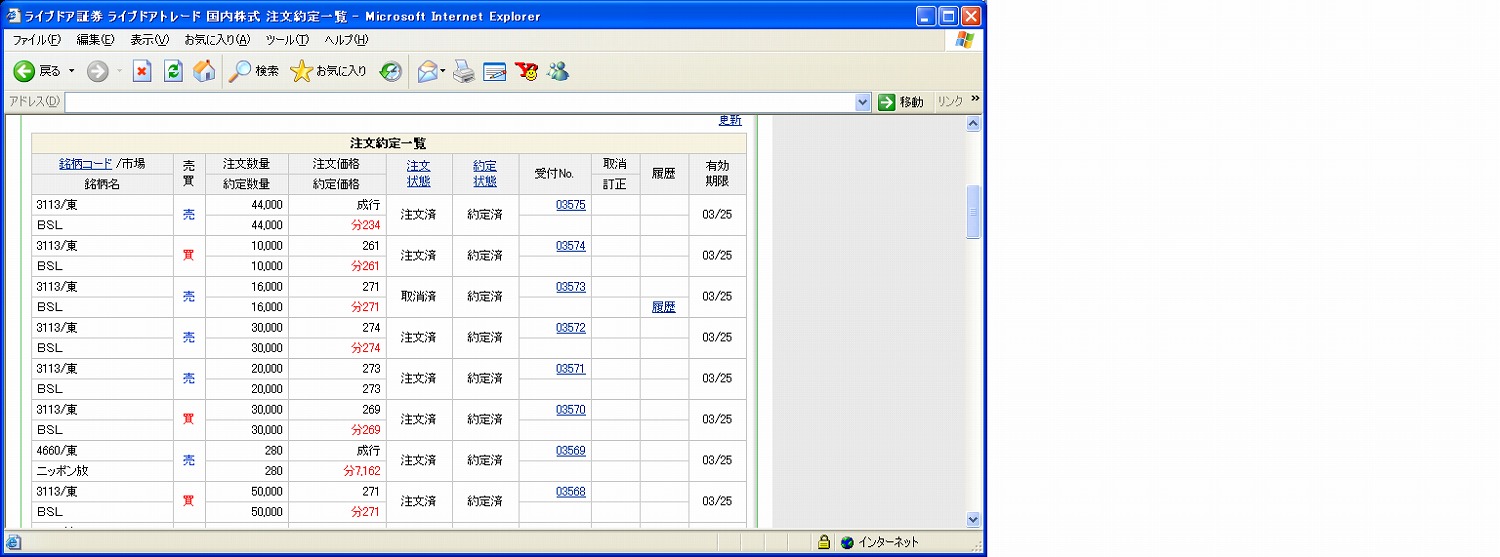Viewport: 1500px width, 557px height.
Task: Click the Back (戻る) arrow button
Action: tap(37, 71)
